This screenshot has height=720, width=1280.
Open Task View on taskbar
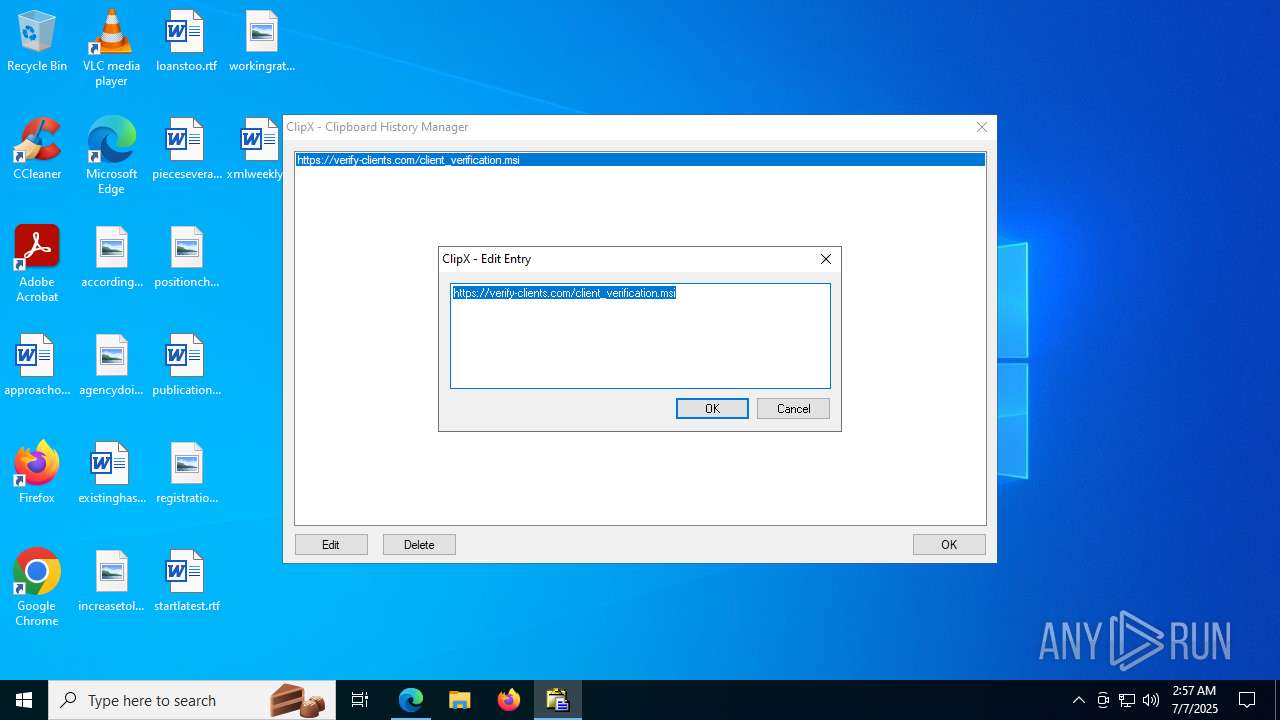point(360,700)
